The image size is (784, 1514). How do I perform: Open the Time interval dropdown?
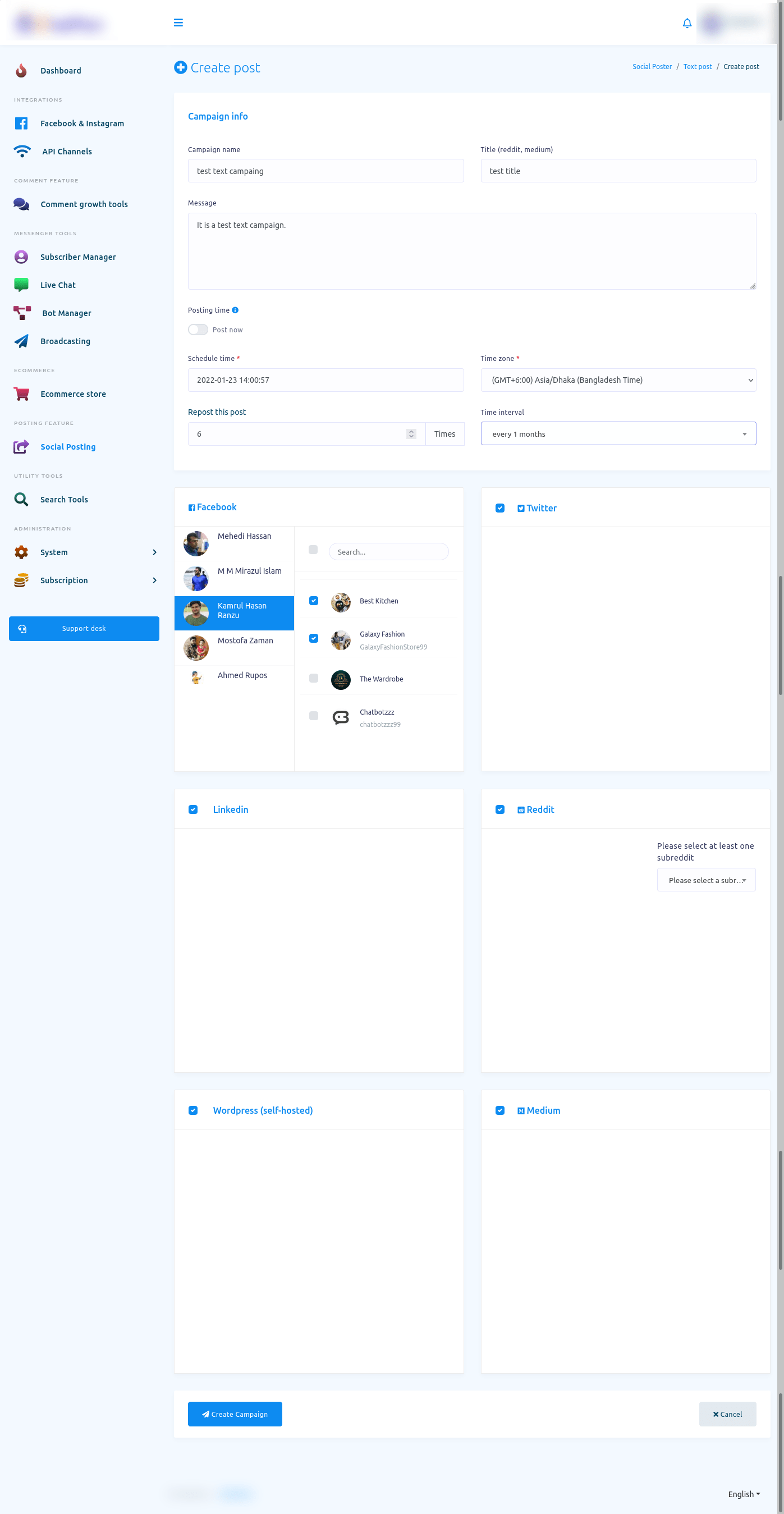coord(618,434)
